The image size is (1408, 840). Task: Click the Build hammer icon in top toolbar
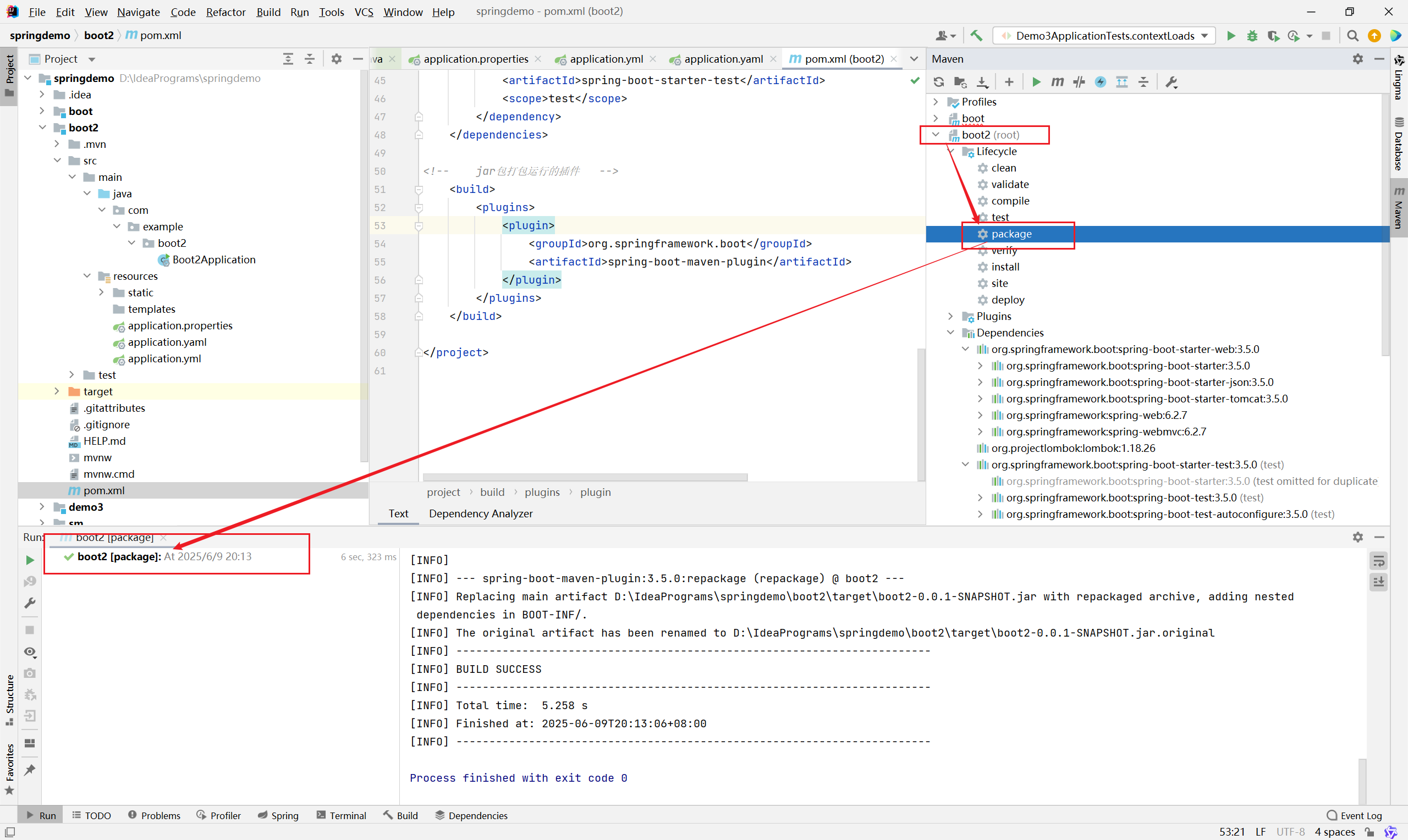(976, 36)
